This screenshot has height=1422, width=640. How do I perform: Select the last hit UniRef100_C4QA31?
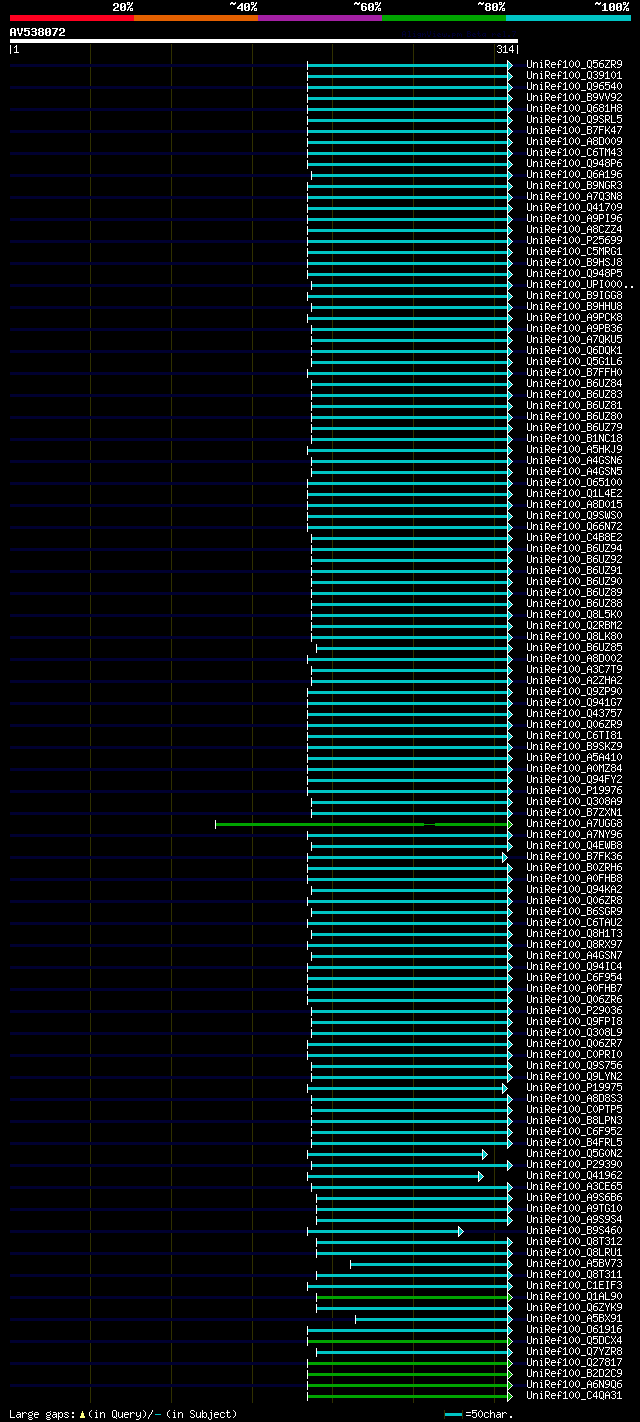pyautogui.click(x=574, y=1395)
